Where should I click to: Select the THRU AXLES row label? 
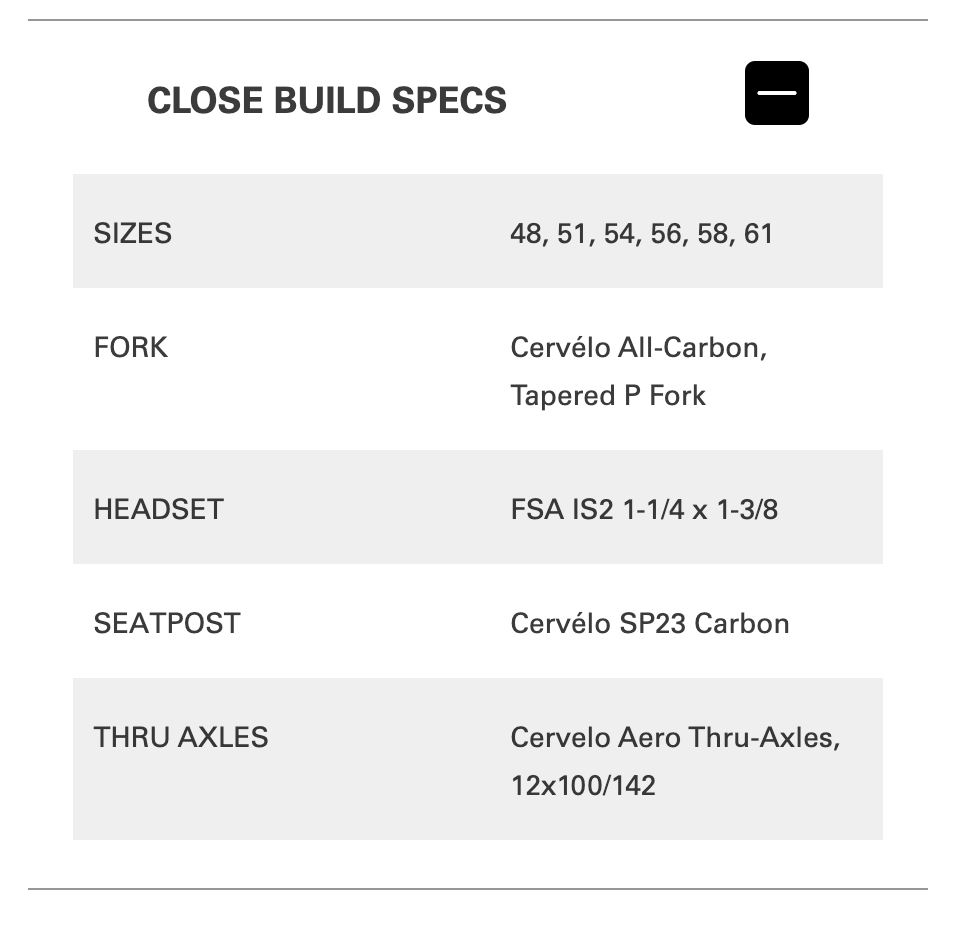coord(181,737)
